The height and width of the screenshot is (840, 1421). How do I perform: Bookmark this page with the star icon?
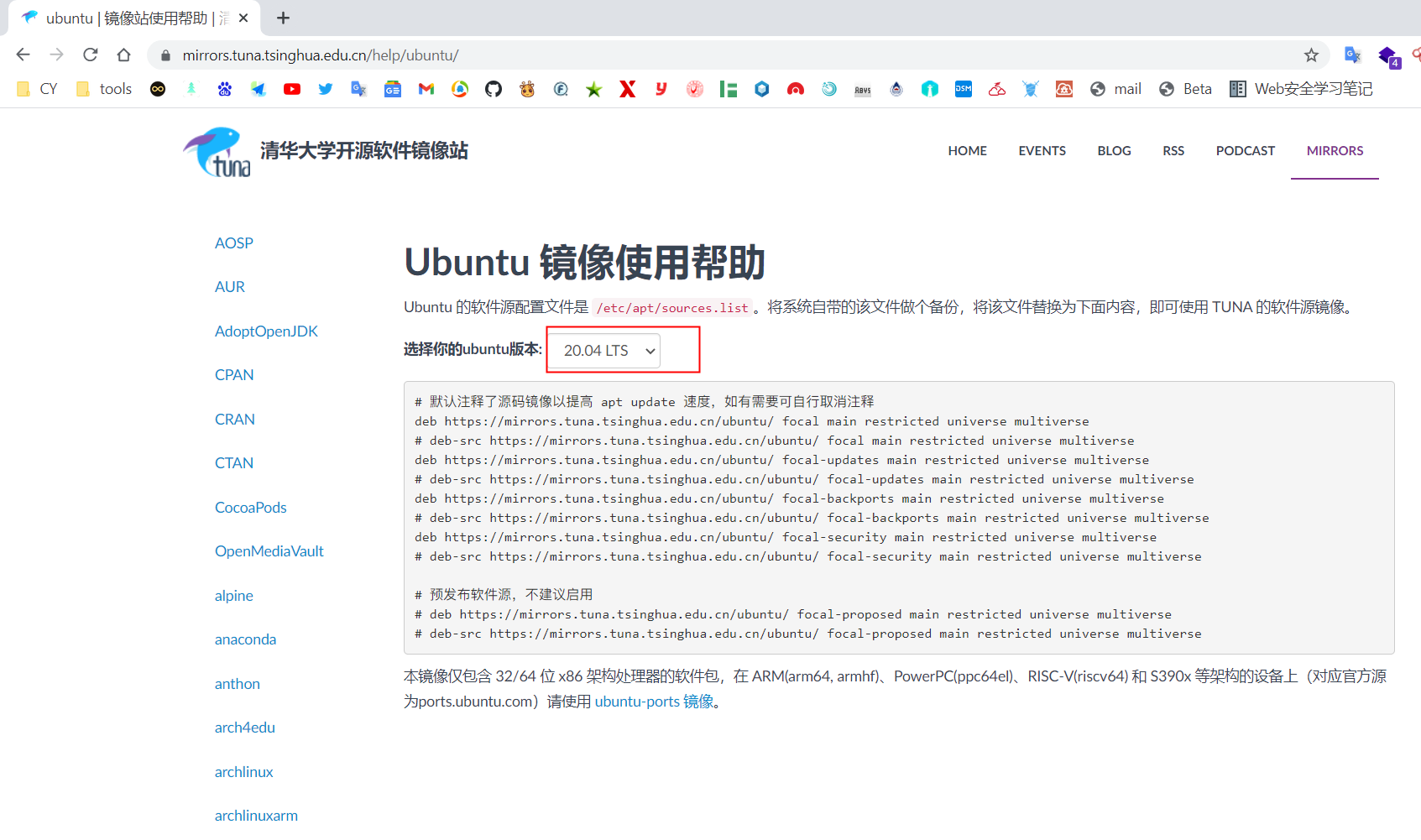(x=1311, y=55)
